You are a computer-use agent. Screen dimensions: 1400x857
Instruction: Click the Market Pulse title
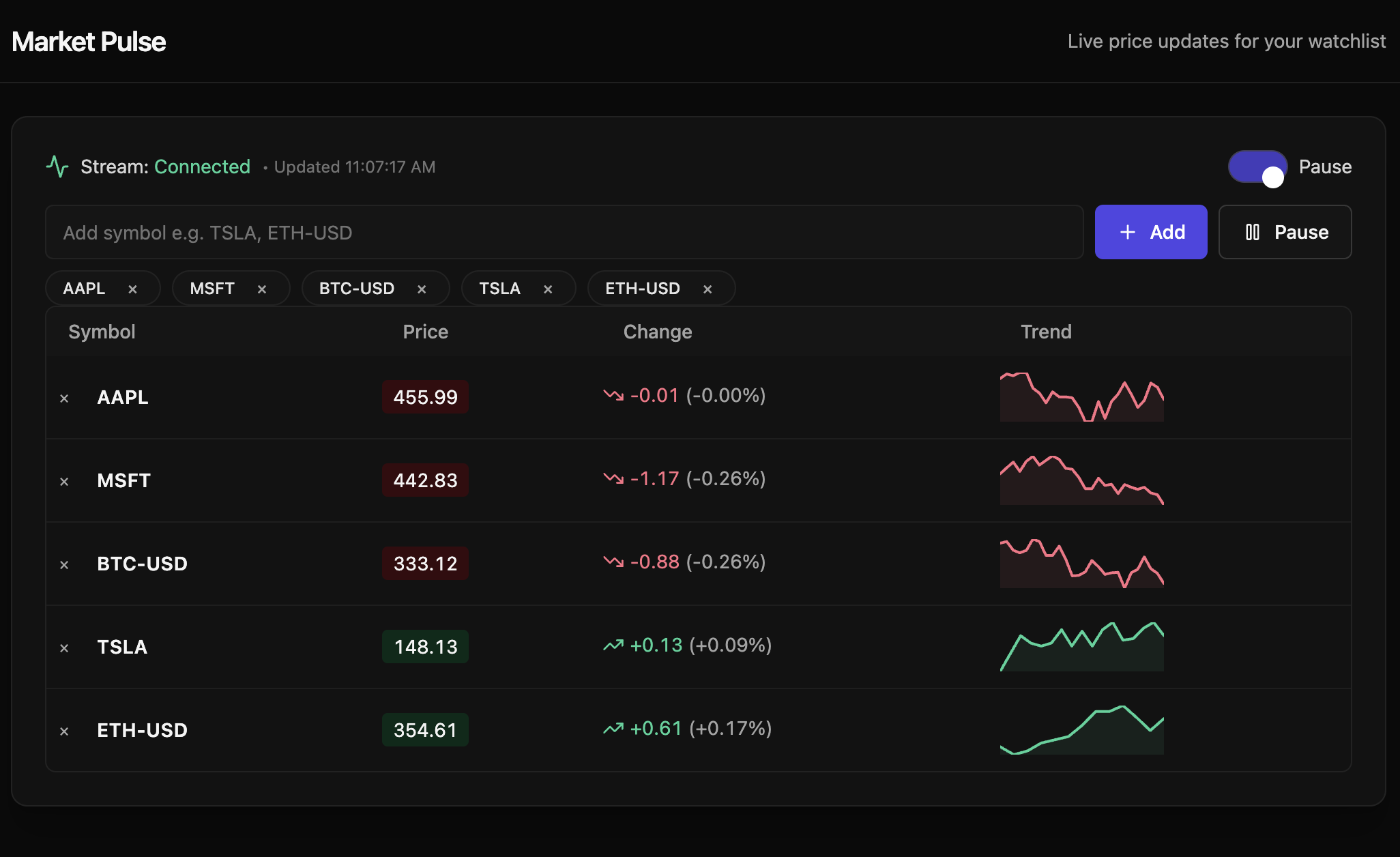[x=89, y=42]
